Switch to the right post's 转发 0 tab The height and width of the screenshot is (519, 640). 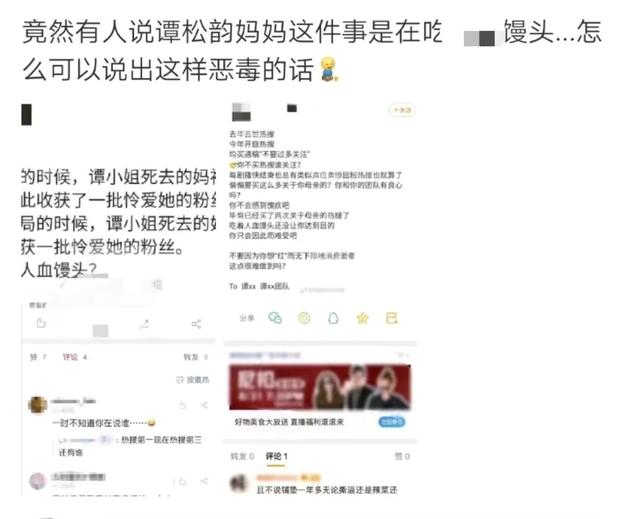click(x=242, y=456)
